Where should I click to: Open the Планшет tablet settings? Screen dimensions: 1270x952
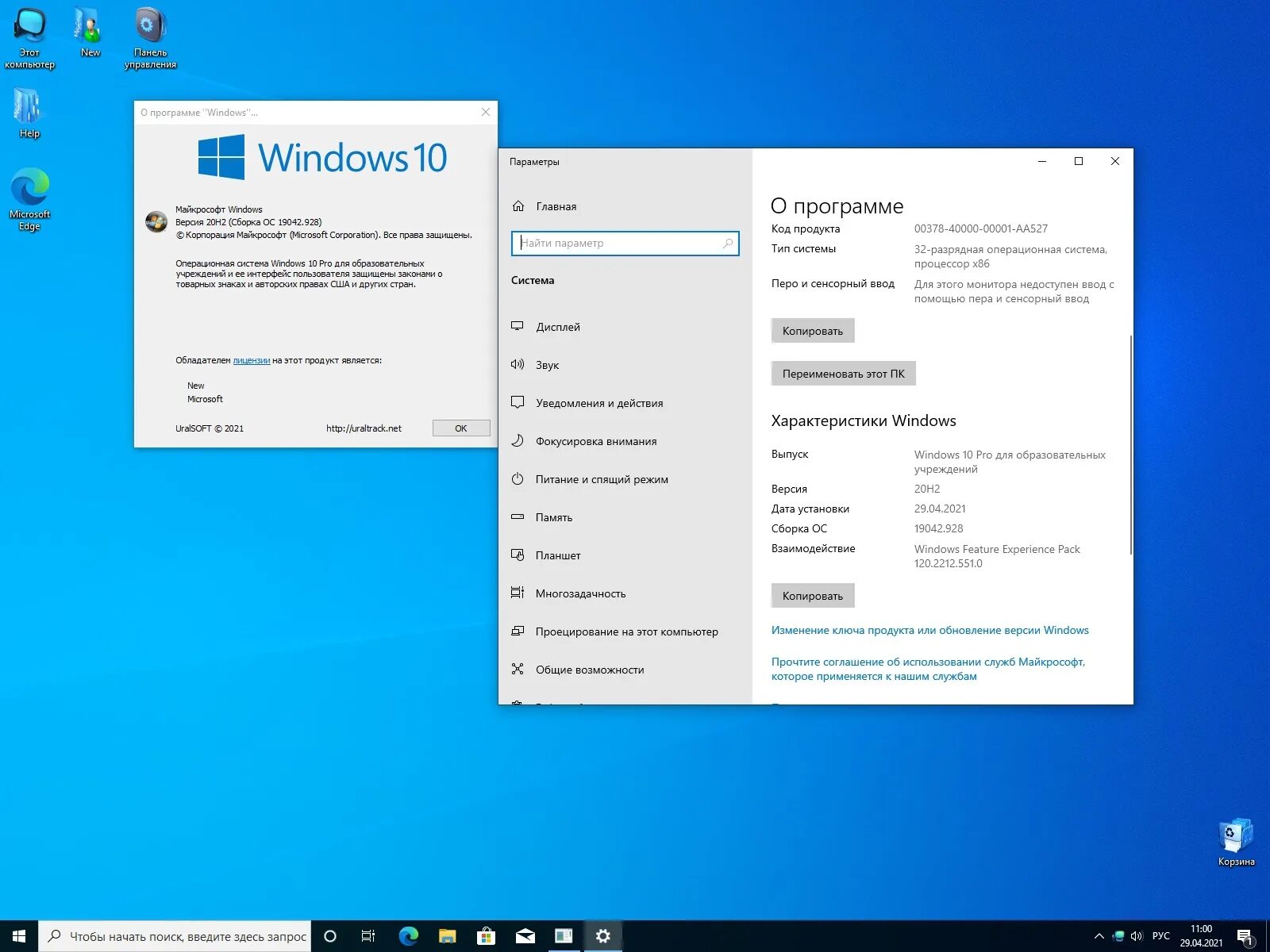[x=625, y=555]
